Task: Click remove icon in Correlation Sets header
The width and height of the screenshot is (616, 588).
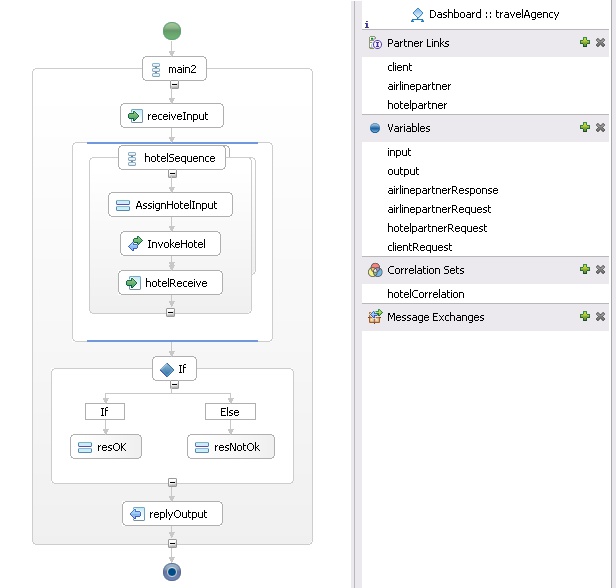Action: click(600, 270)
